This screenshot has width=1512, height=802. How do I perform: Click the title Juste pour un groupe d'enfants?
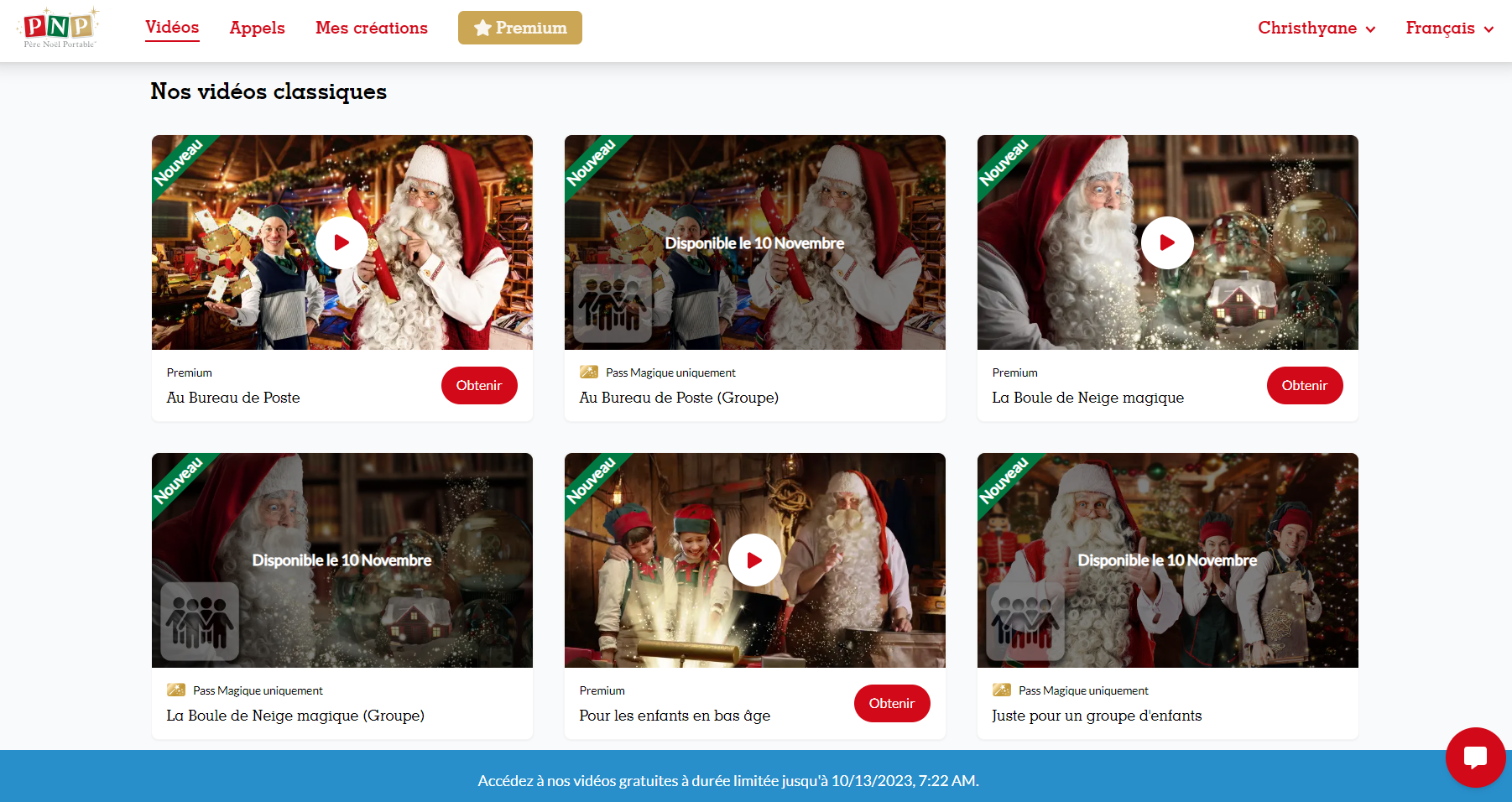pyautogui.click(x=1097, y=716)
